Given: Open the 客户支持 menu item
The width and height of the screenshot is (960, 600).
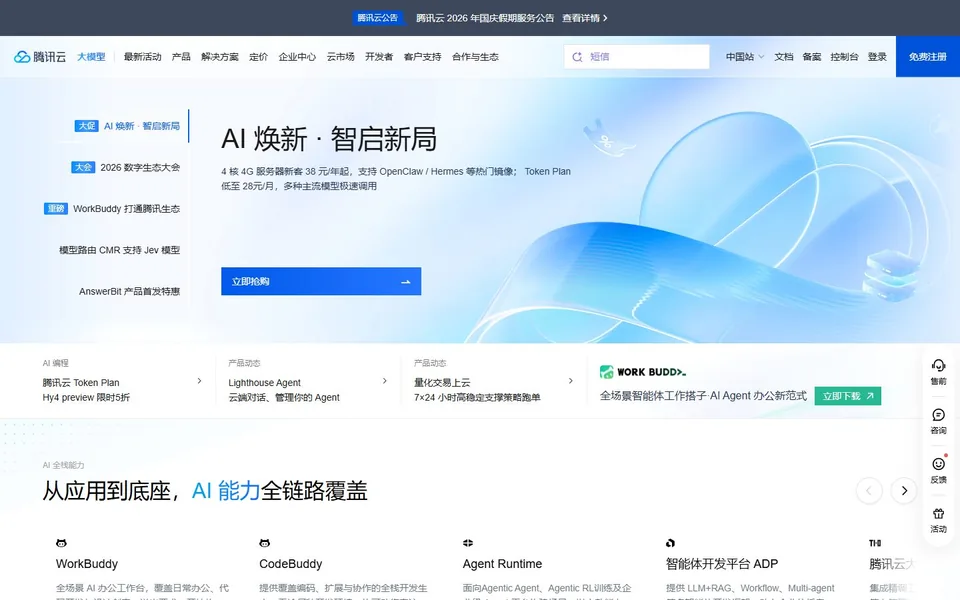Looking at the screenshot, I should [422, 57].
